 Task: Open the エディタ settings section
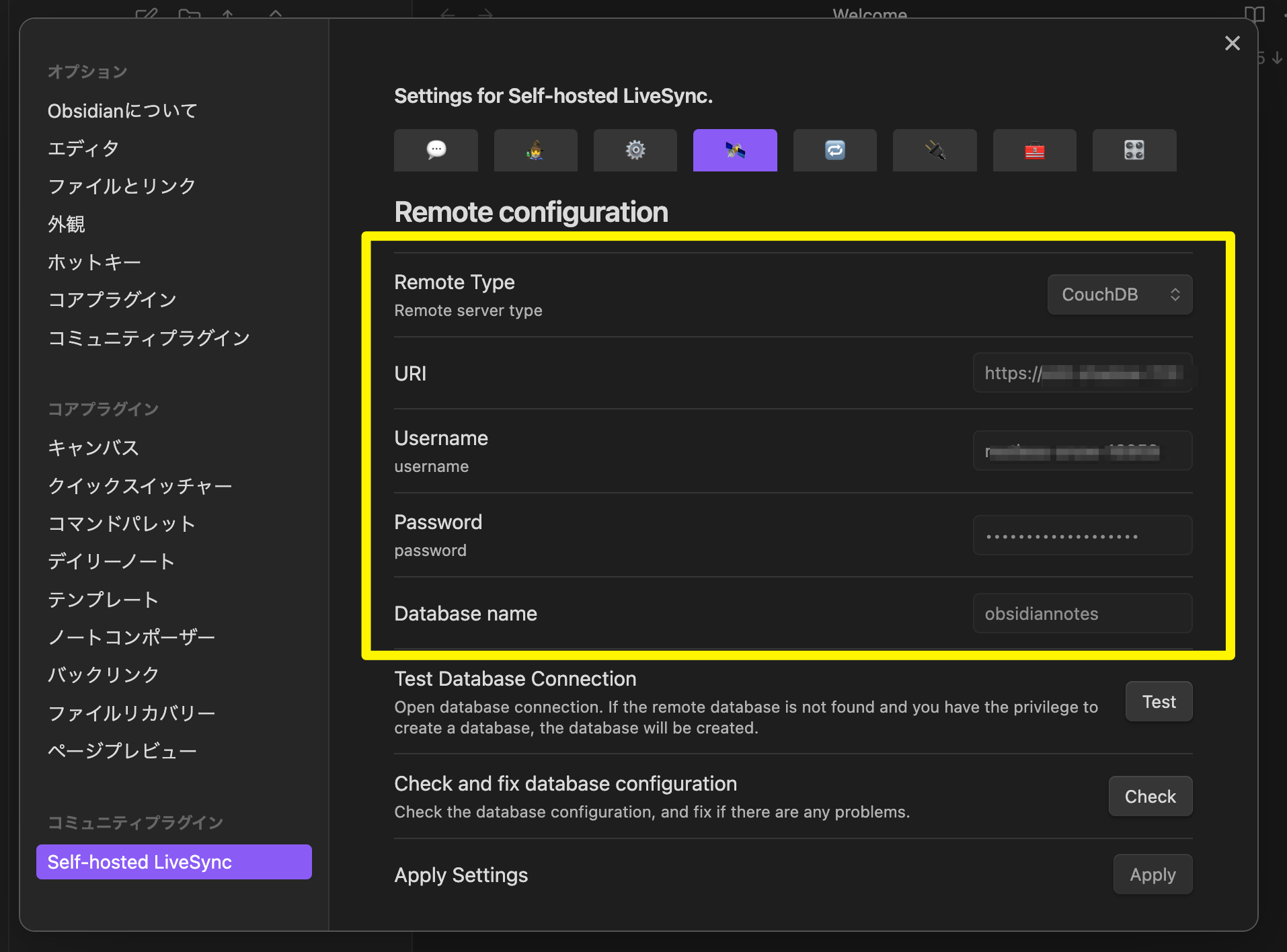coord(83,149)
